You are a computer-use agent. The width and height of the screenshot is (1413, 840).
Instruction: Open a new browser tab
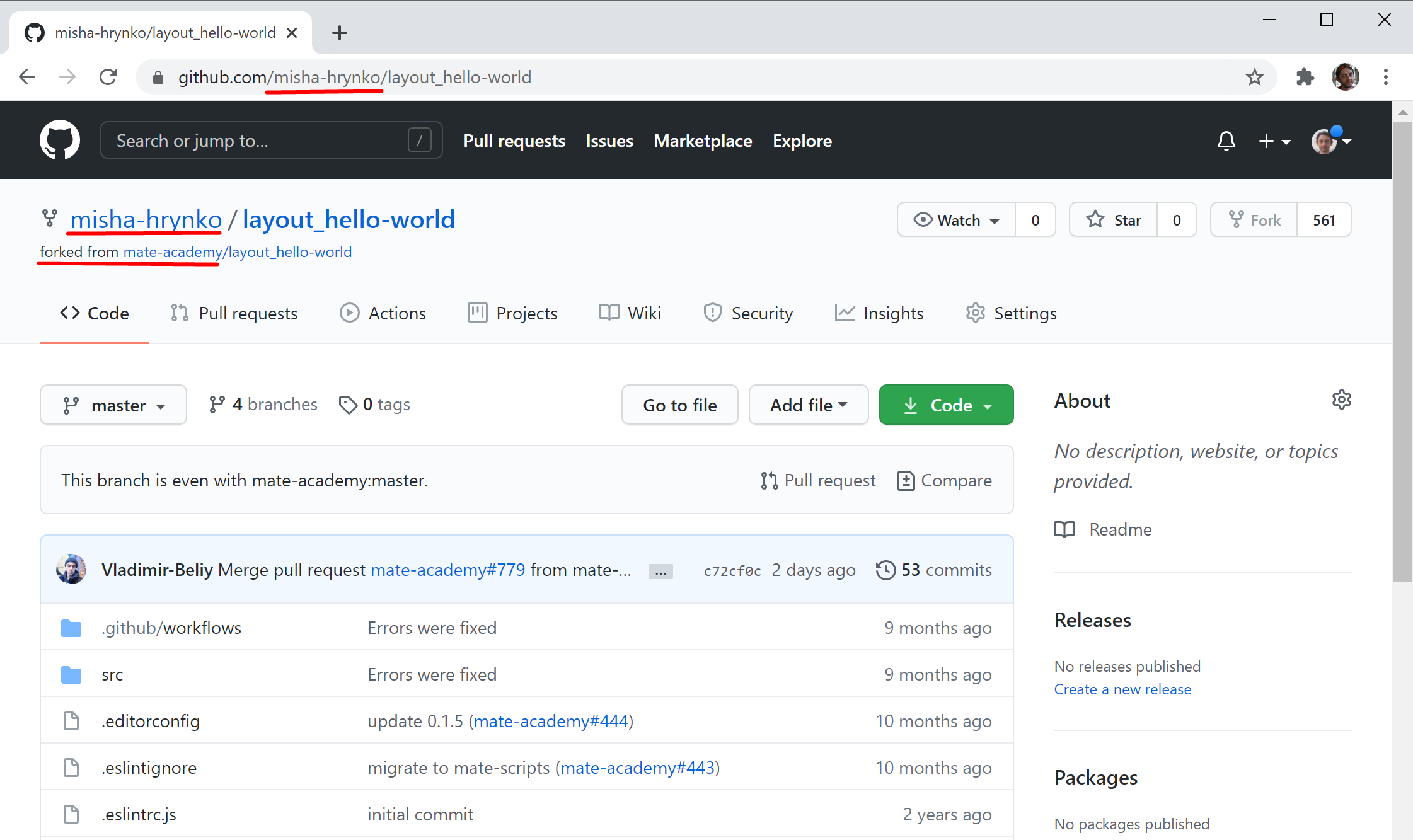click(x=339, y=33)
